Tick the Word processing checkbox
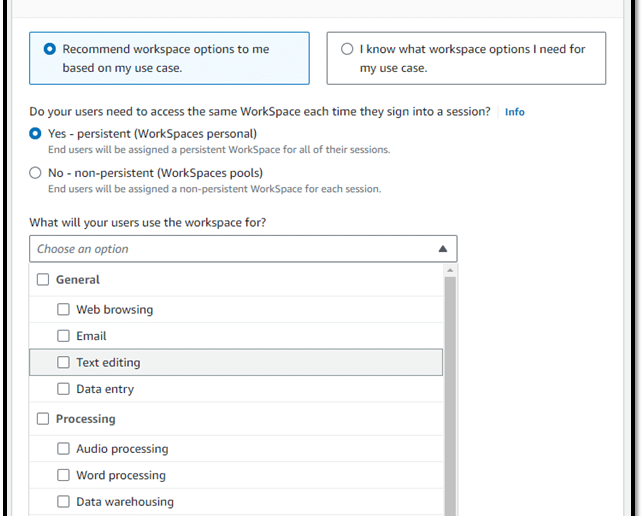This screenshot has height=516, width=644. [x=63, y=475]
